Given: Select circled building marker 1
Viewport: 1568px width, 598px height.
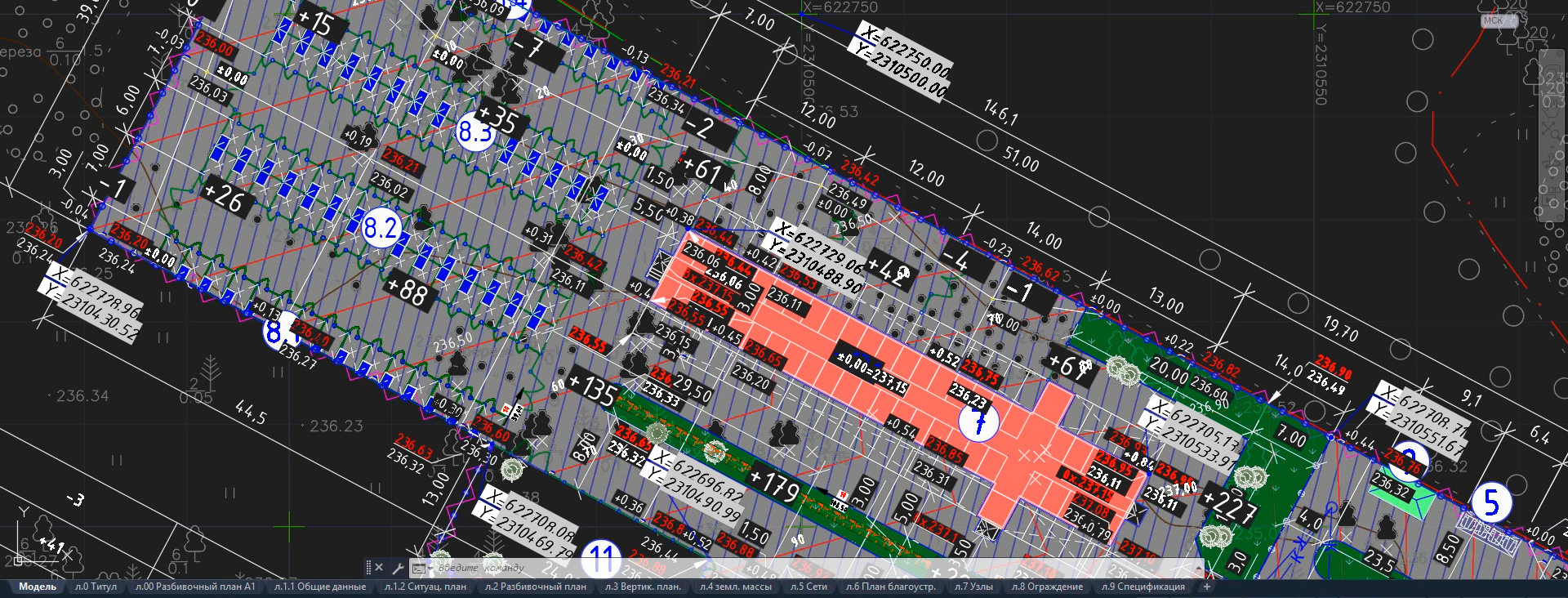Looking at the screenshot, I should point(978,422).
